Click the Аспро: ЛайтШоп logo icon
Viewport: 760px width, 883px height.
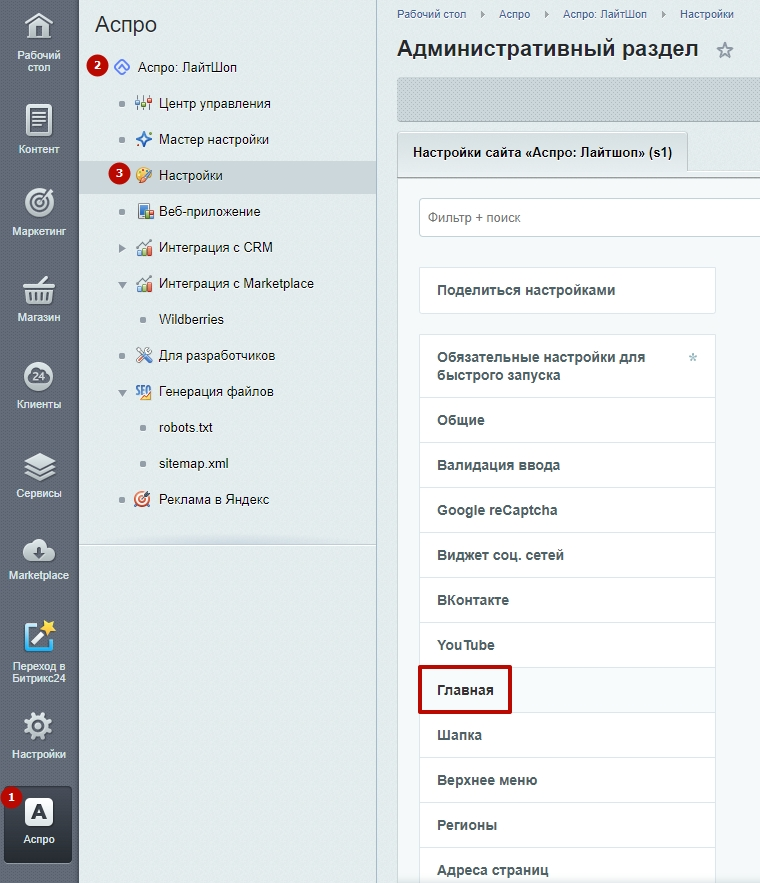coord(122,67)
